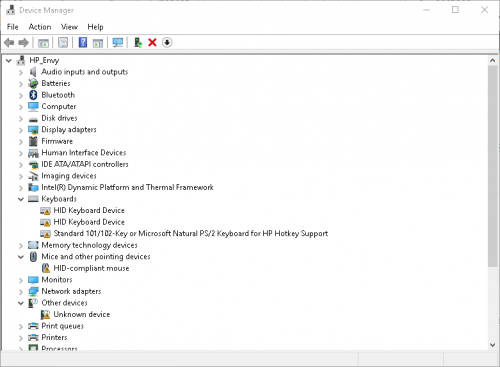
Task: Click the scrollbar down arrow
Action: [493, 345]
